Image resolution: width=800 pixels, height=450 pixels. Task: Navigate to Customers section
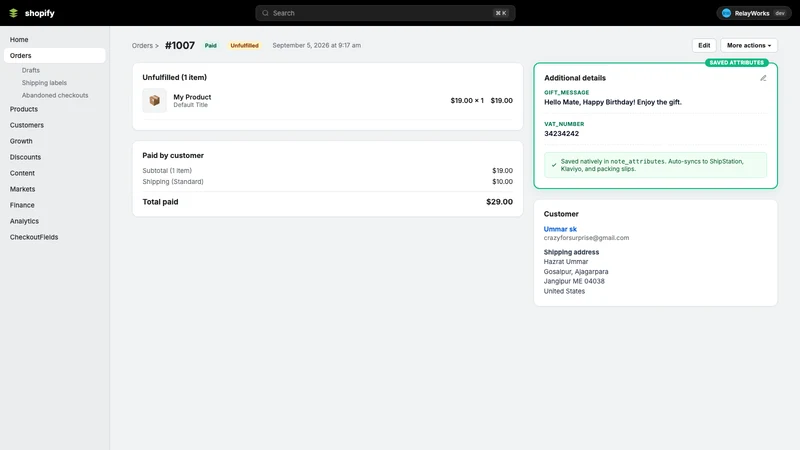[x=27, y=125]
